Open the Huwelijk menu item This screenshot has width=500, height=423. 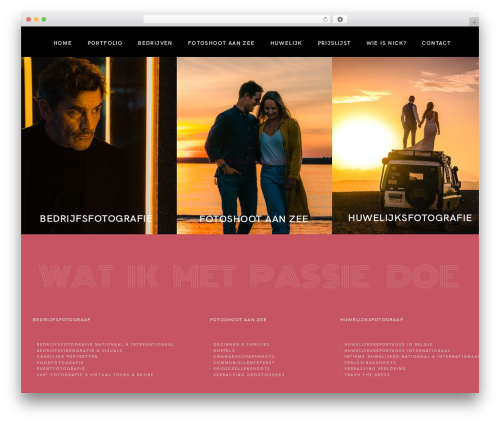286,43
